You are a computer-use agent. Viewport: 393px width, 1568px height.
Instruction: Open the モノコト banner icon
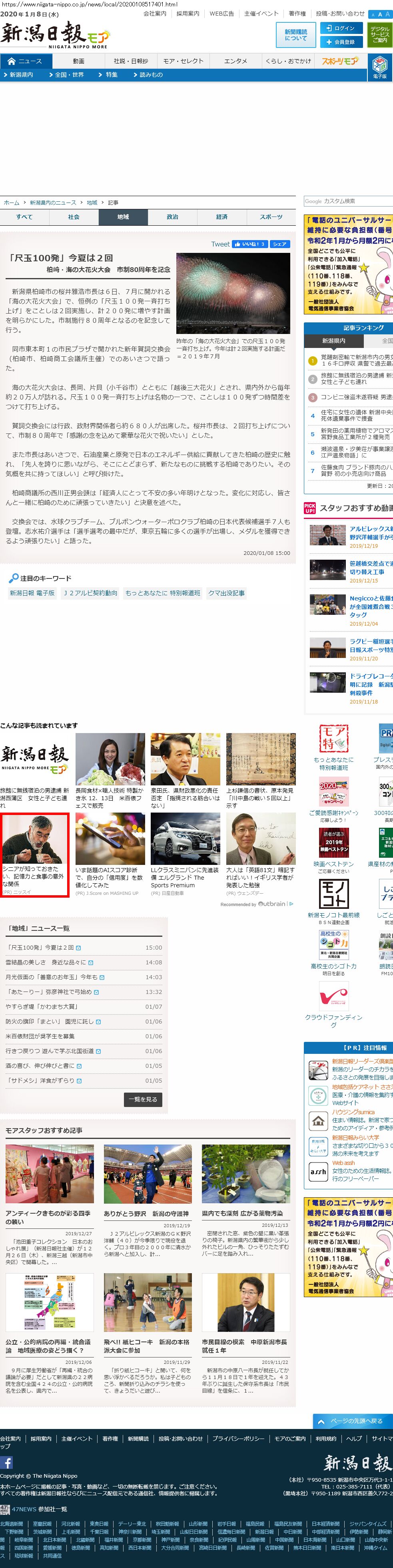point(333,894)
